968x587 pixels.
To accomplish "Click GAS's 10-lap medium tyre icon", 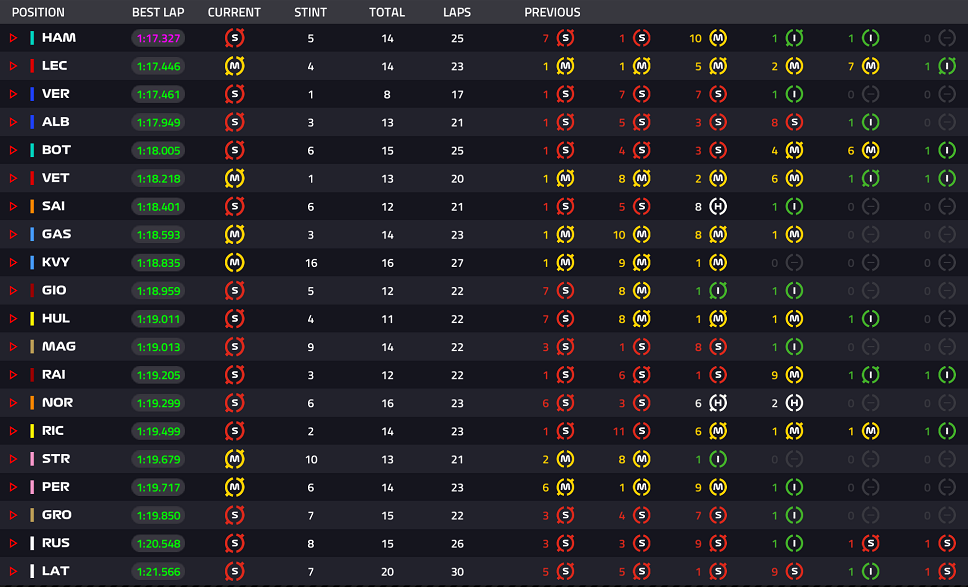I will 641,235.
